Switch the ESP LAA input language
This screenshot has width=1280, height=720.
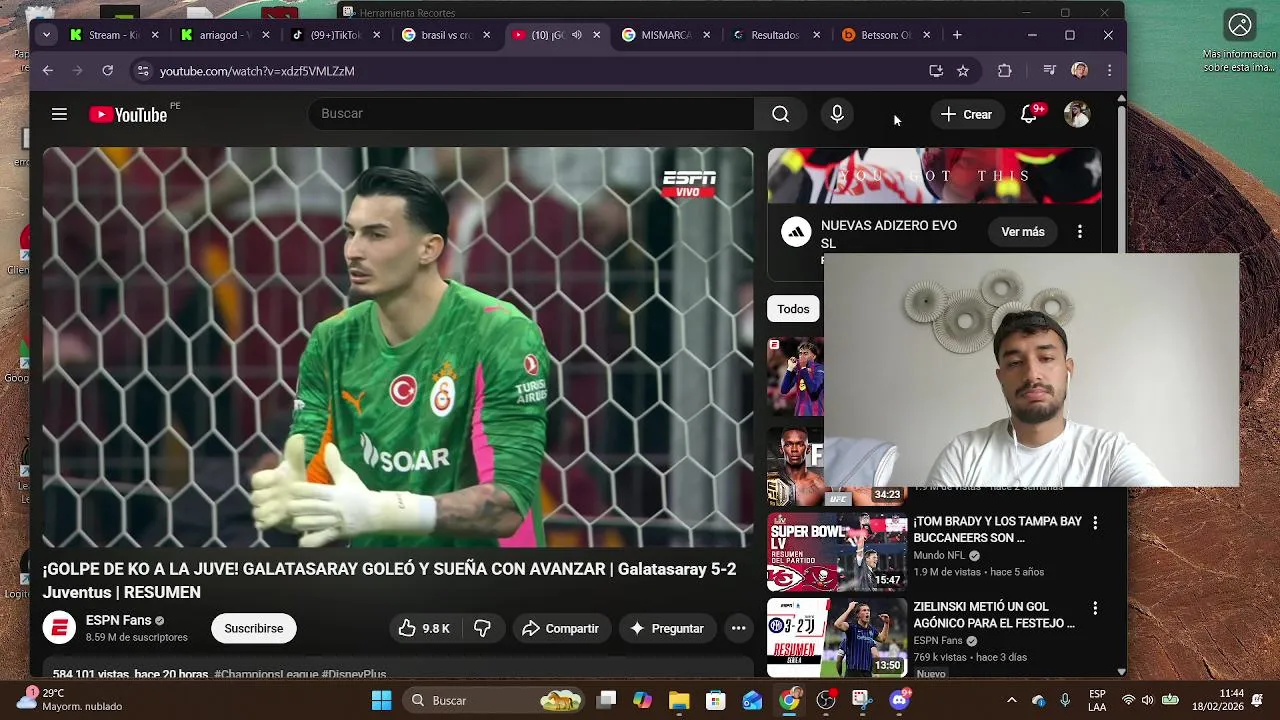[x=1097, y=700]
